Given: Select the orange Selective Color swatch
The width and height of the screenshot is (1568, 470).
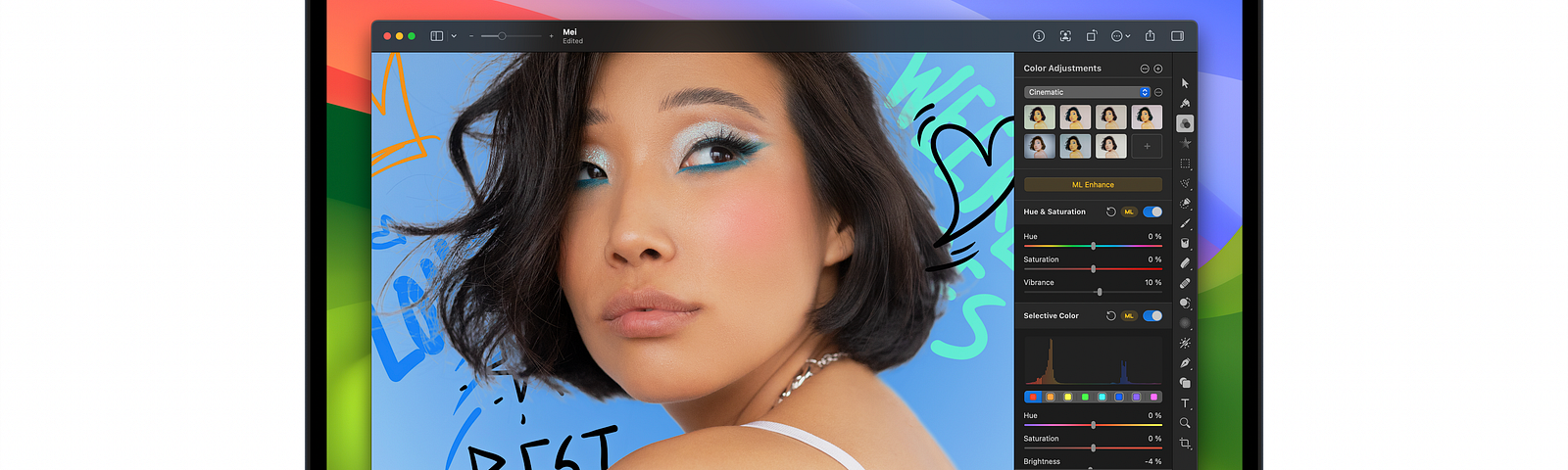Looking at the screenshot, I should click(1051, 397).
